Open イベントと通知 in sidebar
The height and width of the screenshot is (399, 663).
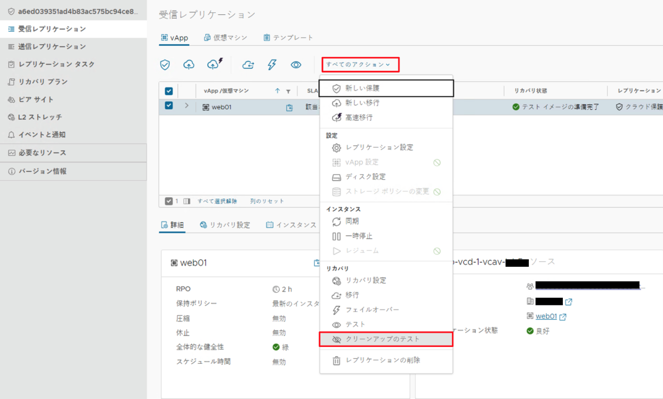[x=74, y=135]
